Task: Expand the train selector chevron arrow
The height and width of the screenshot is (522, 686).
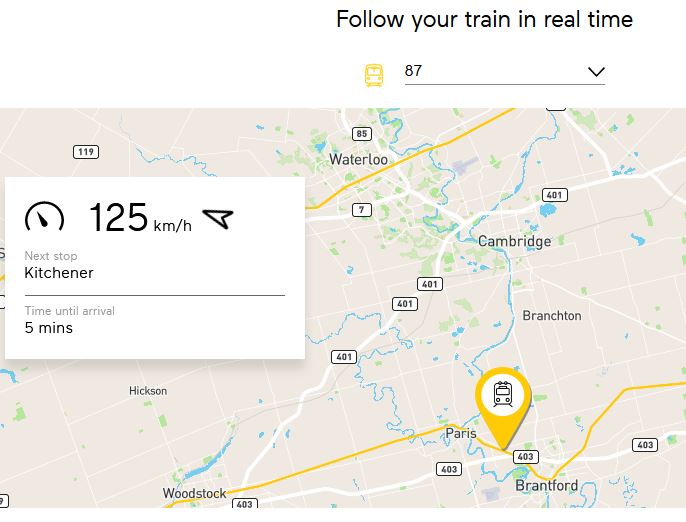Action: tap(596, 72)
